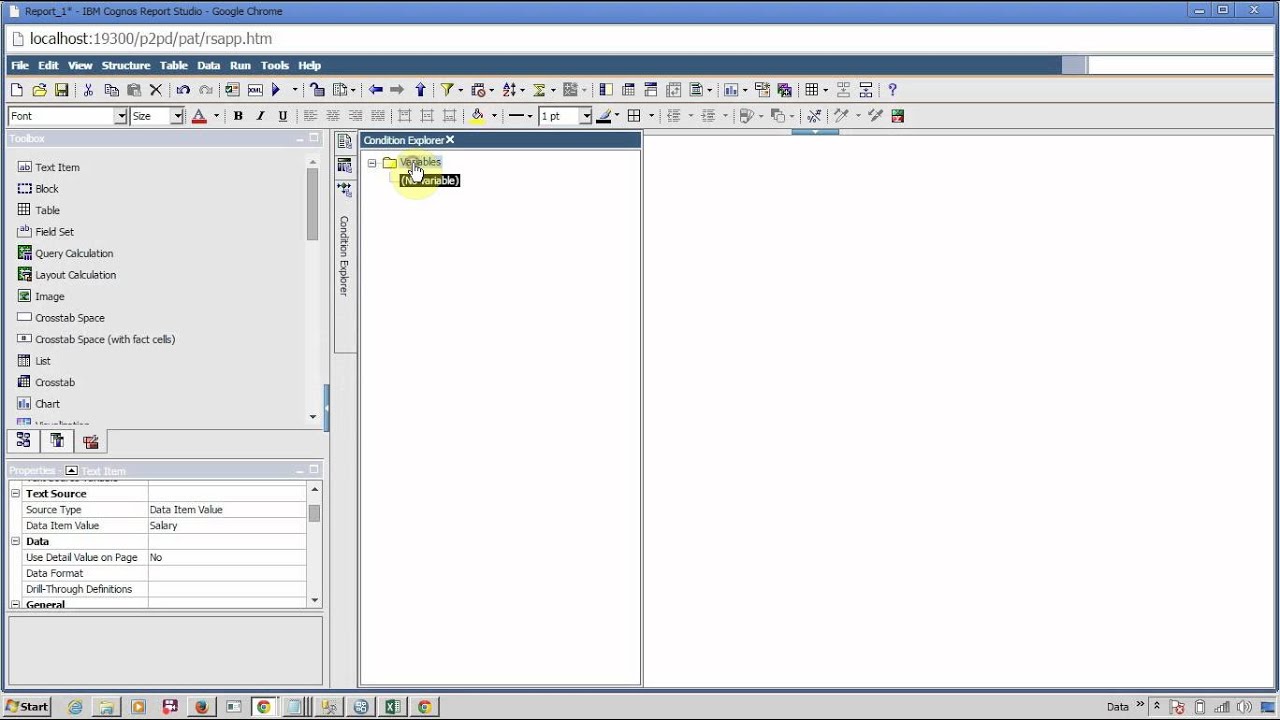Click the blue Up arrow icon
Image resolution: width=1280 pixels, height=720 pixels.
pos(420,90)
